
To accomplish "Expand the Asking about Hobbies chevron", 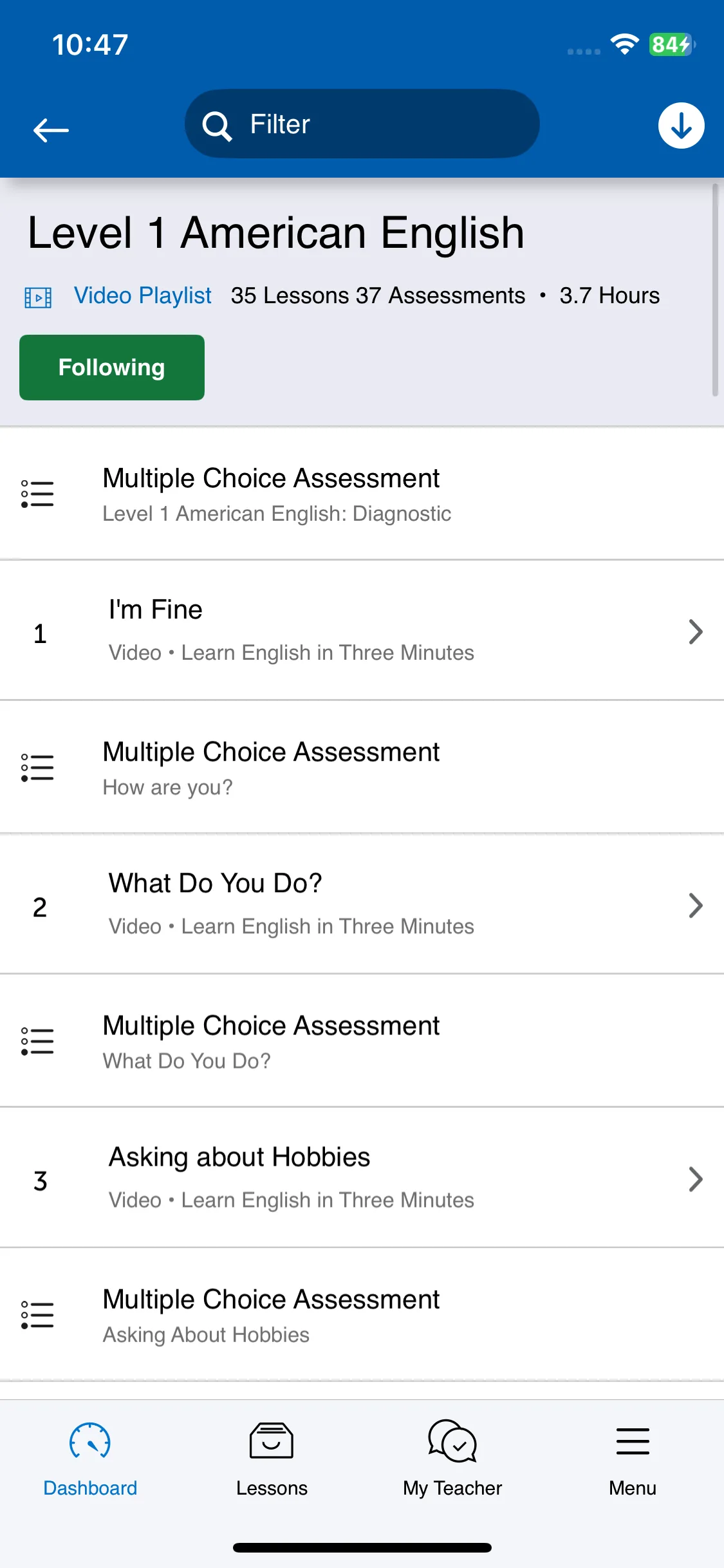I will pos(695,1179).
